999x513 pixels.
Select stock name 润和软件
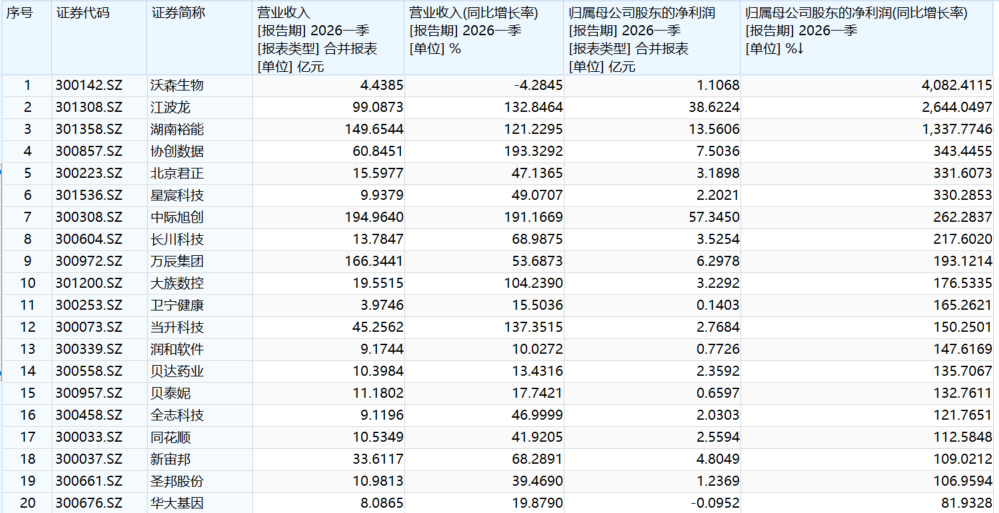[x=178, y=350]
